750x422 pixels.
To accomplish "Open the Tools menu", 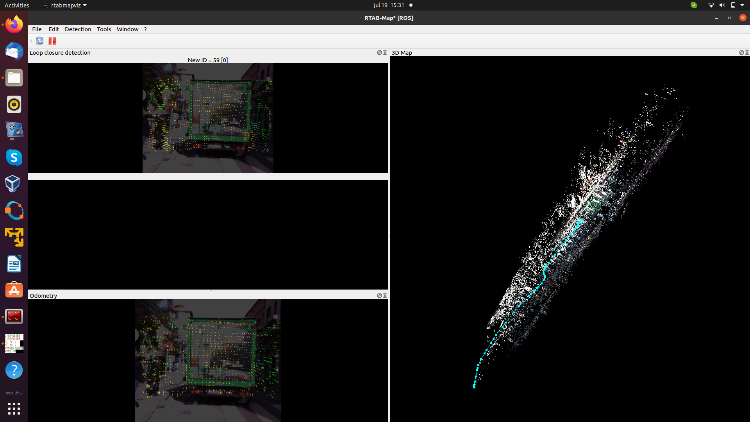I will (x=104, y=29).
